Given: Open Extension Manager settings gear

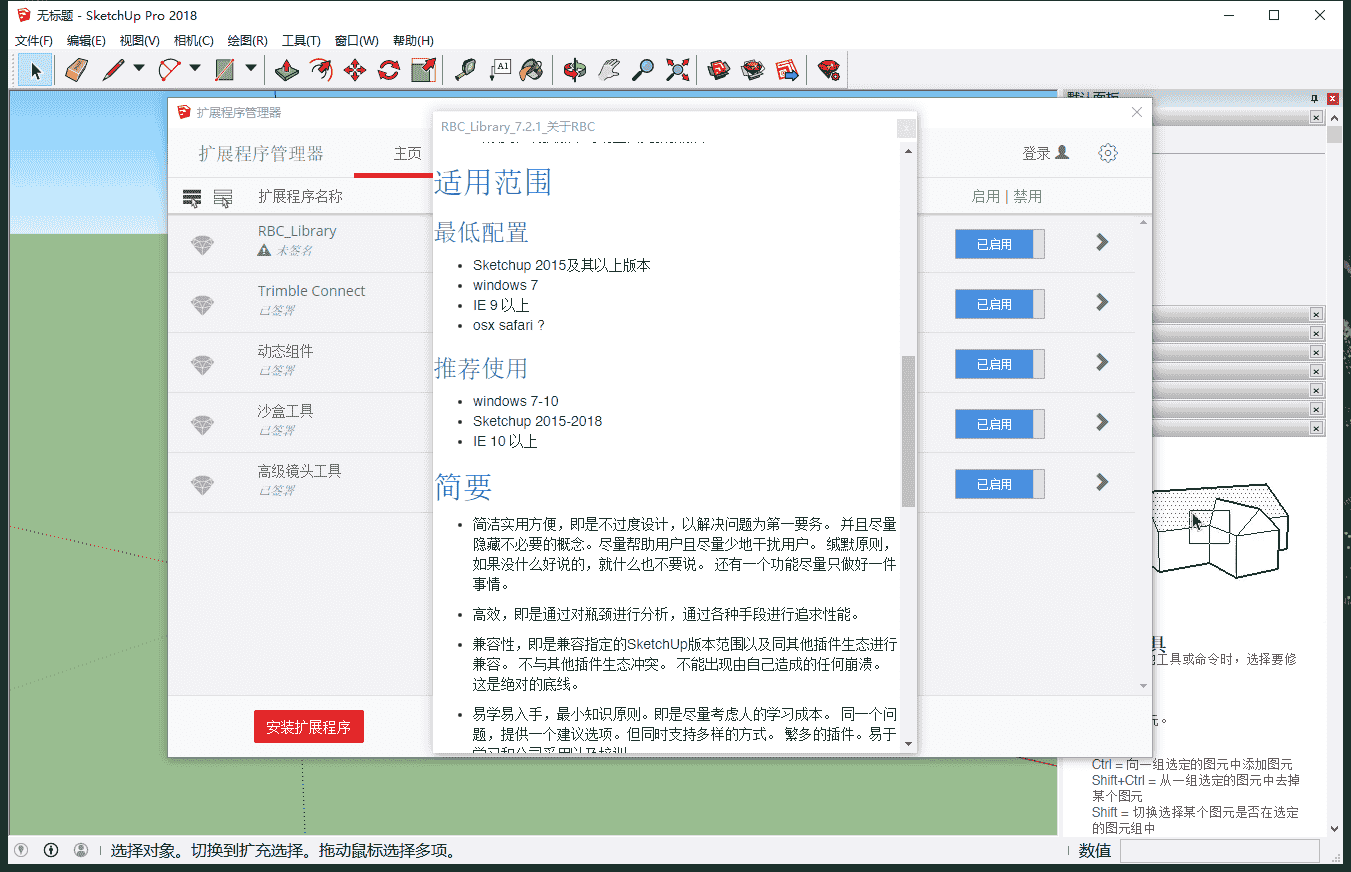Looking at the screenshot, I should tap(1107, 153).
